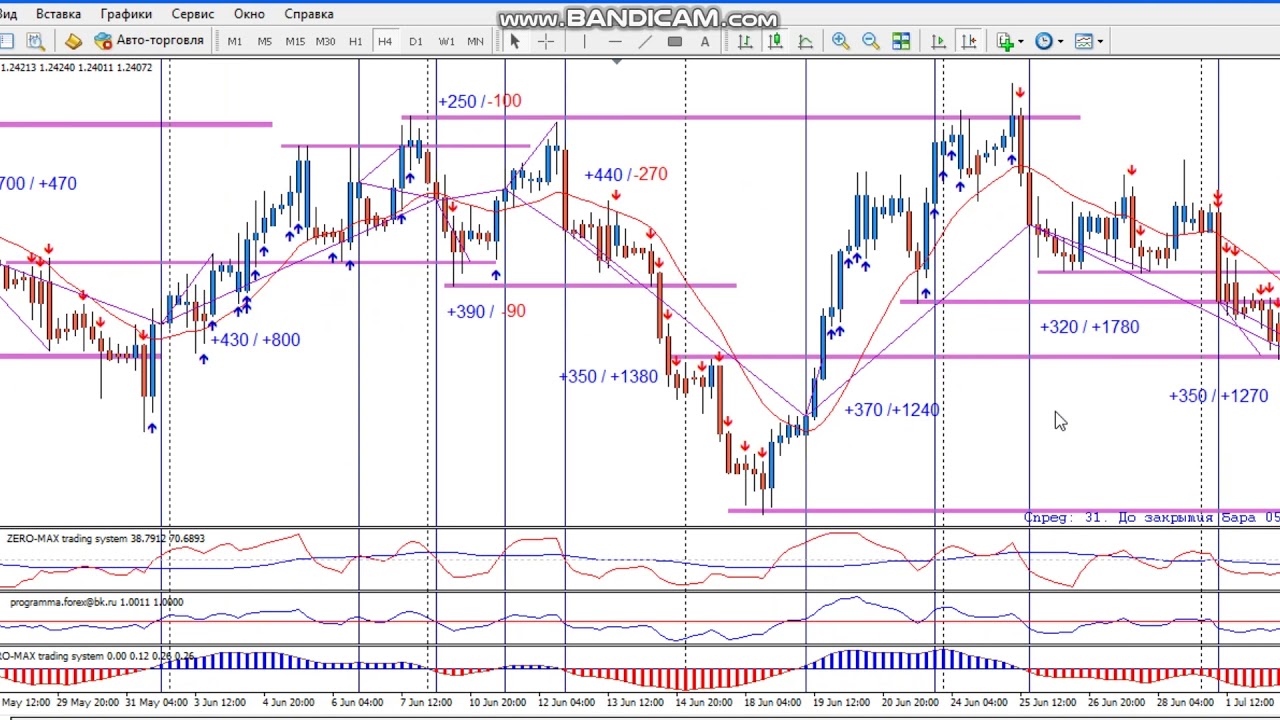Switch timeframe to D1
Viewport: 1280px width, 720px height.
(415, 41)
